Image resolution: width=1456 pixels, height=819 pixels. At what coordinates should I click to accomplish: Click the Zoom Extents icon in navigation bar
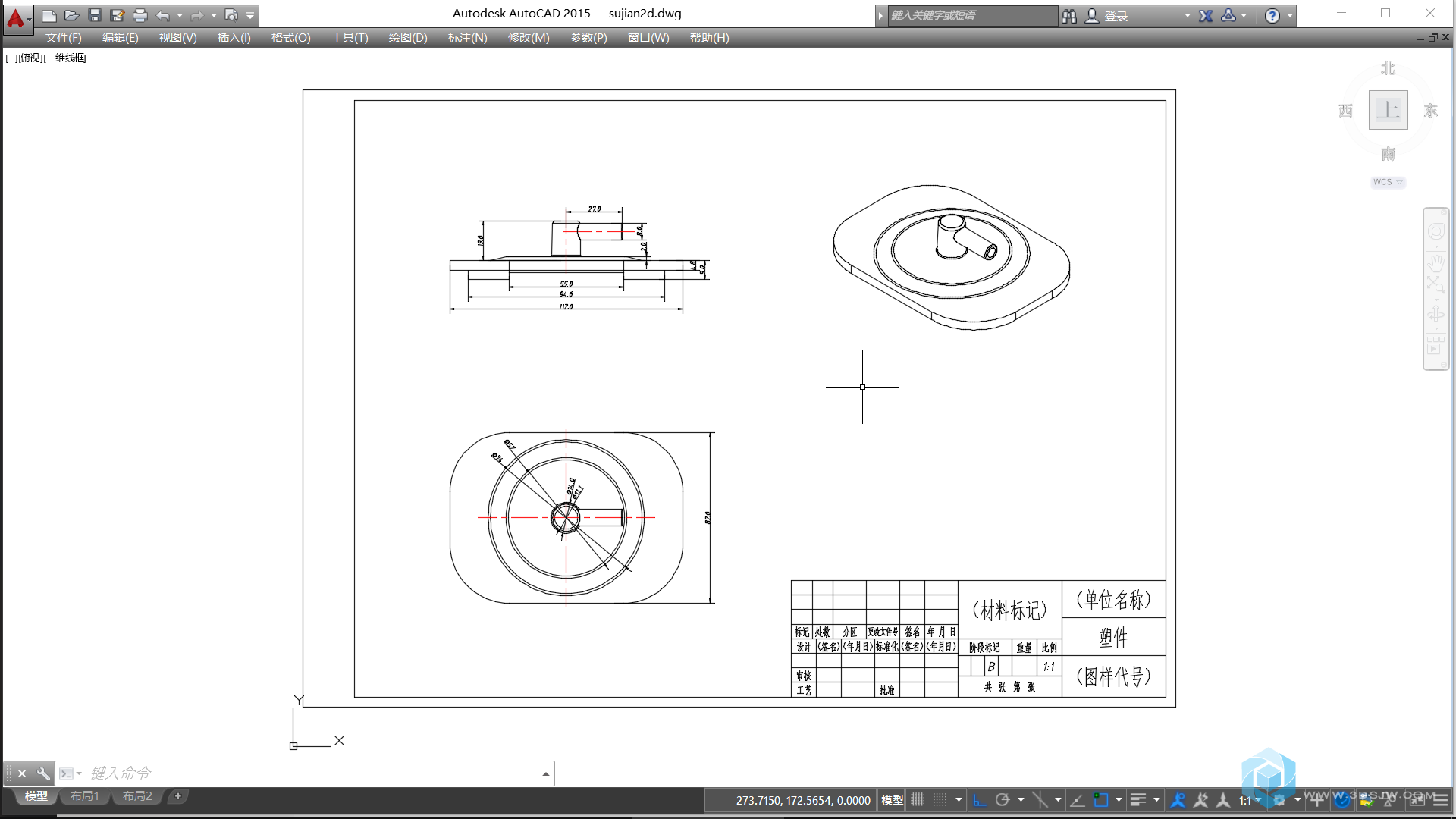pyautogui.click(x=1436, y=285)
